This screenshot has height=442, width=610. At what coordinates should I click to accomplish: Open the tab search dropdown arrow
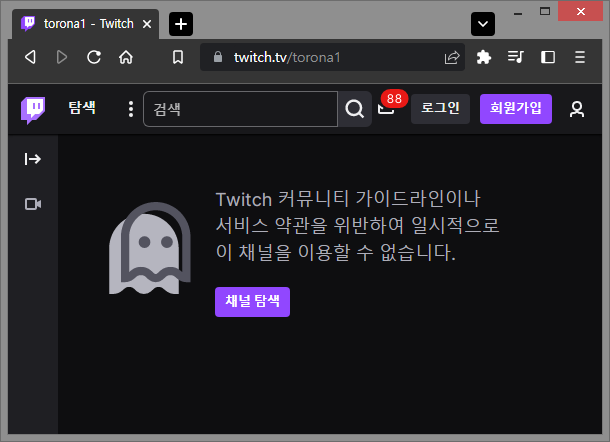483,24
